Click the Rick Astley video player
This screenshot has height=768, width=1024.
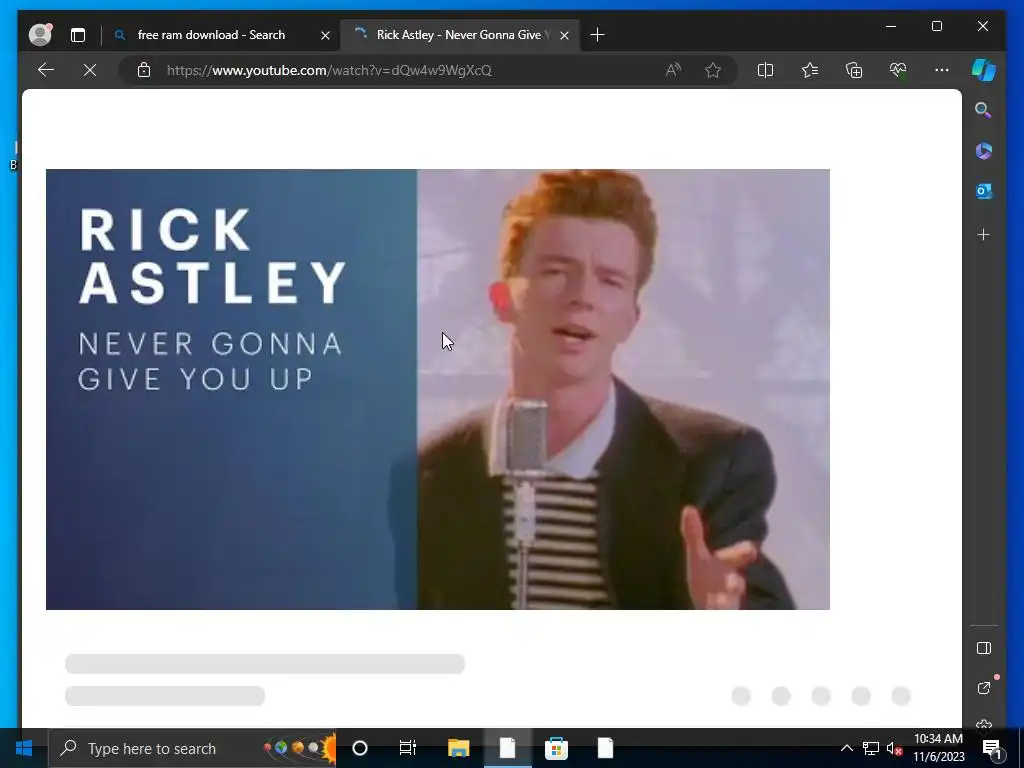(438, 389)
